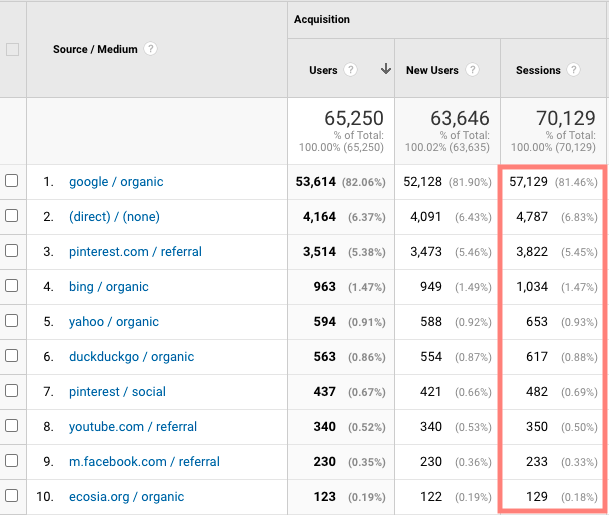Select the New Users value 122

431,497
